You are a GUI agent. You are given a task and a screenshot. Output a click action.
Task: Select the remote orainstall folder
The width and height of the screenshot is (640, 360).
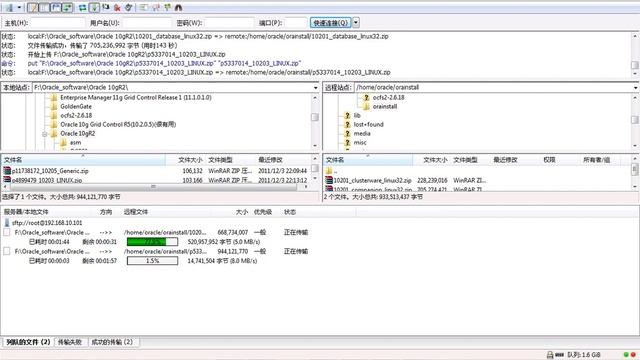tap(385, 107)
